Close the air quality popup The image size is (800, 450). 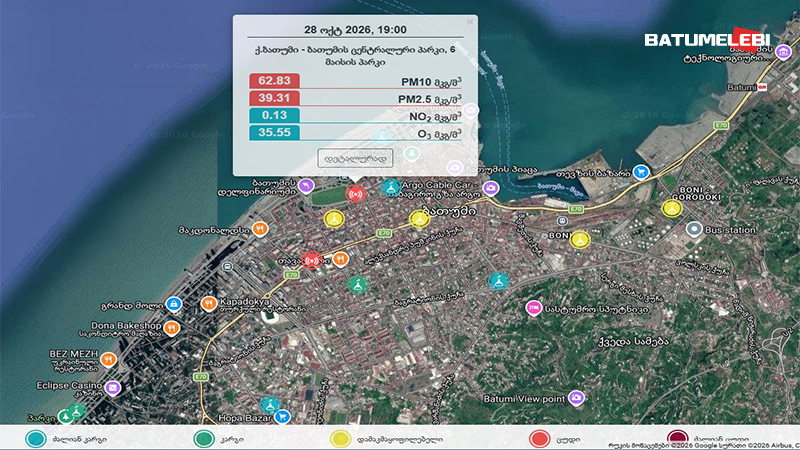coord(470,22)
